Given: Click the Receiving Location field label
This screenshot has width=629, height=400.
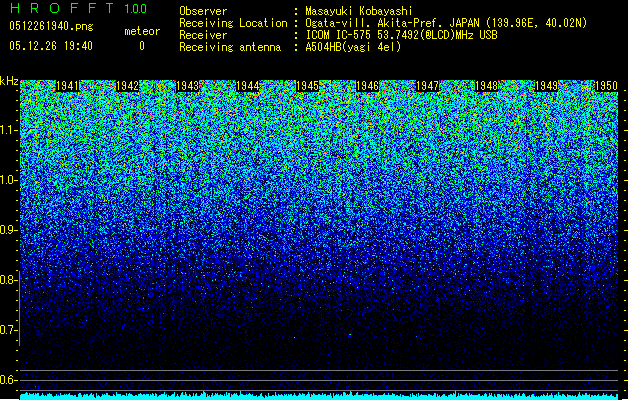Looking at the screenshot, I should point(233,23).
